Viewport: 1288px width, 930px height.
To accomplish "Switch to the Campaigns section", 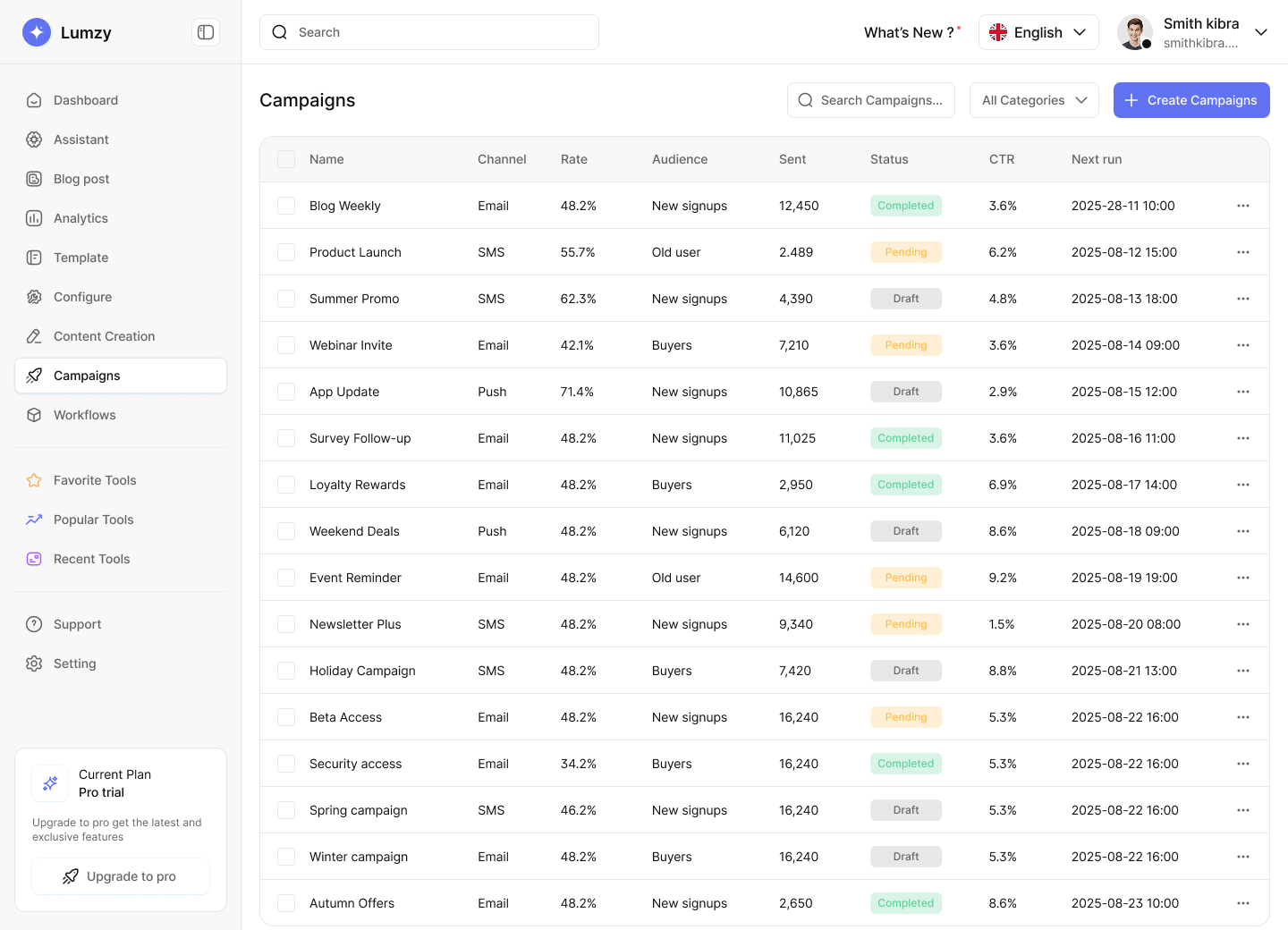I will [x=87, y=376].
